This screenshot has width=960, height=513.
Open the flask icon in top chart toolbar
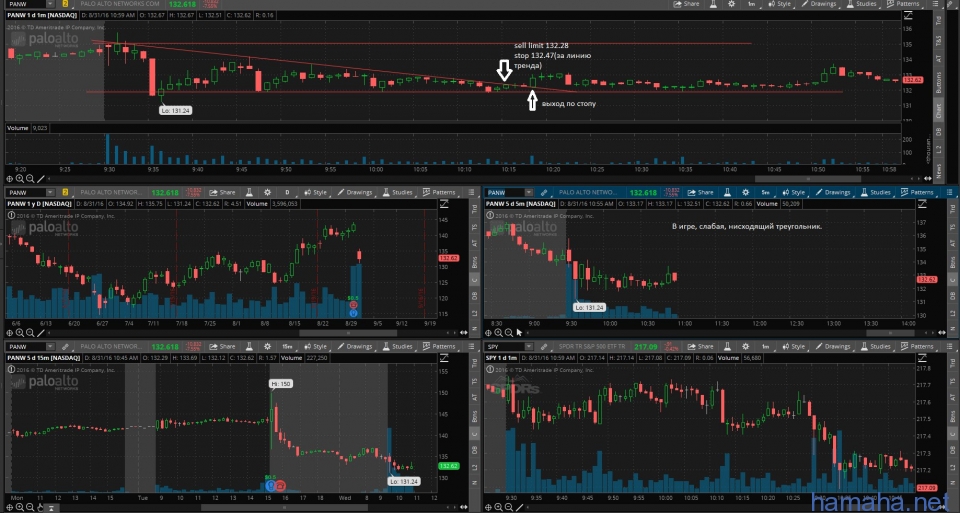(x=713, y=4)
